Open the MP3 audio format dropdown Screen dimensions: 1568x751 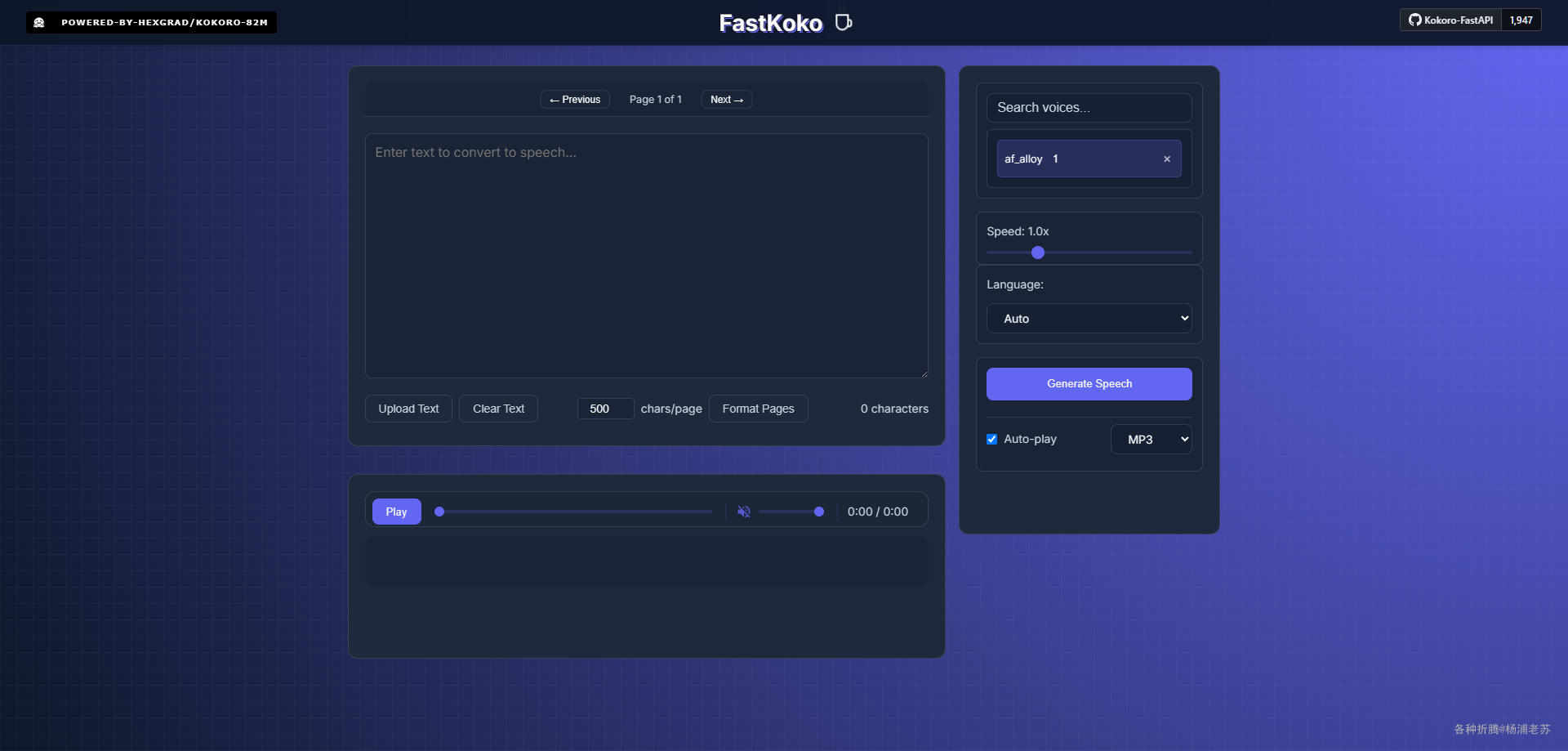pos(1151,440)
